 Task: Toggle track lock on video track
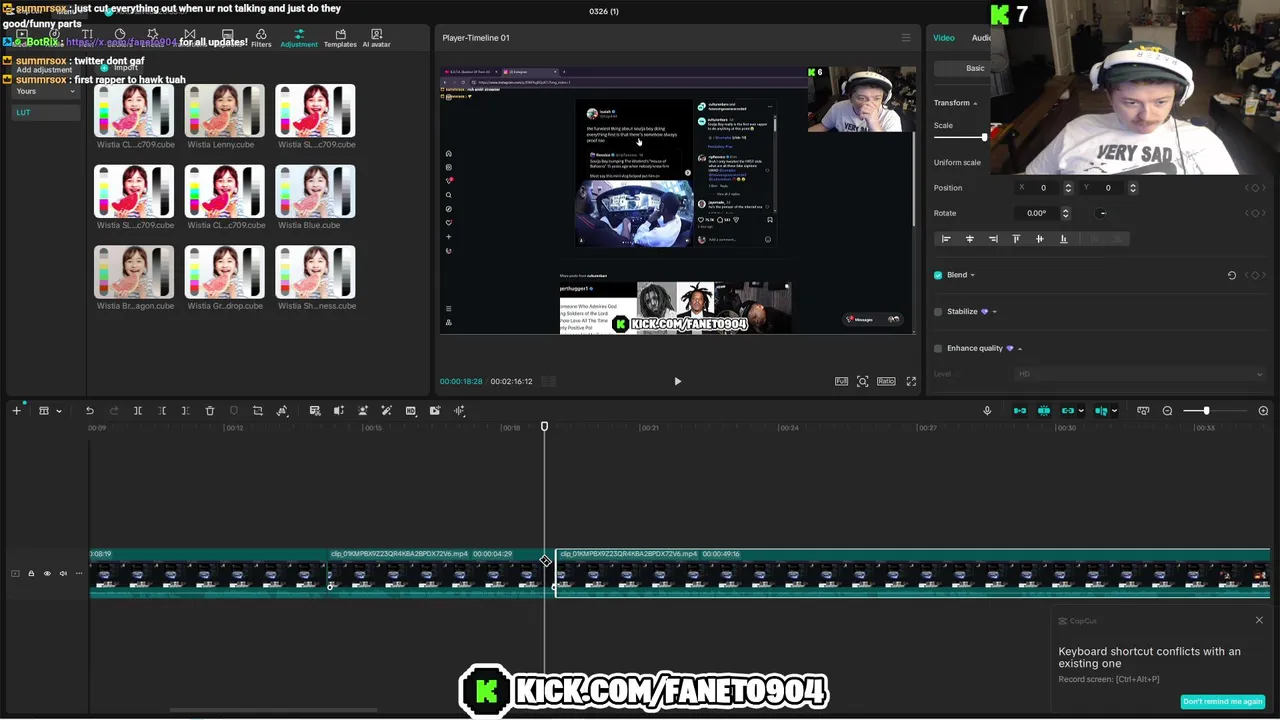tap(31, 574)
